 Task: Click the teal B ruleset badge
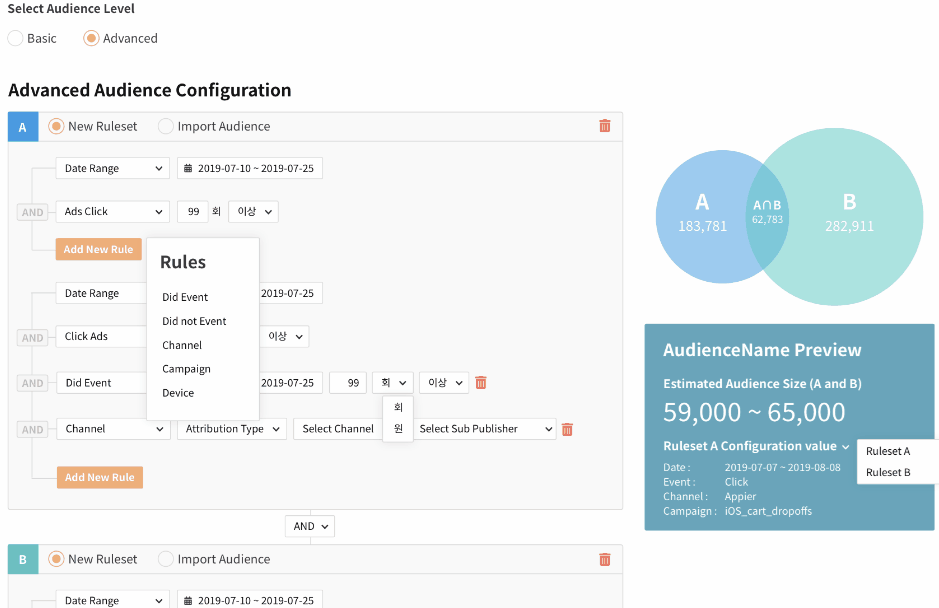click(x=23, y=560)
